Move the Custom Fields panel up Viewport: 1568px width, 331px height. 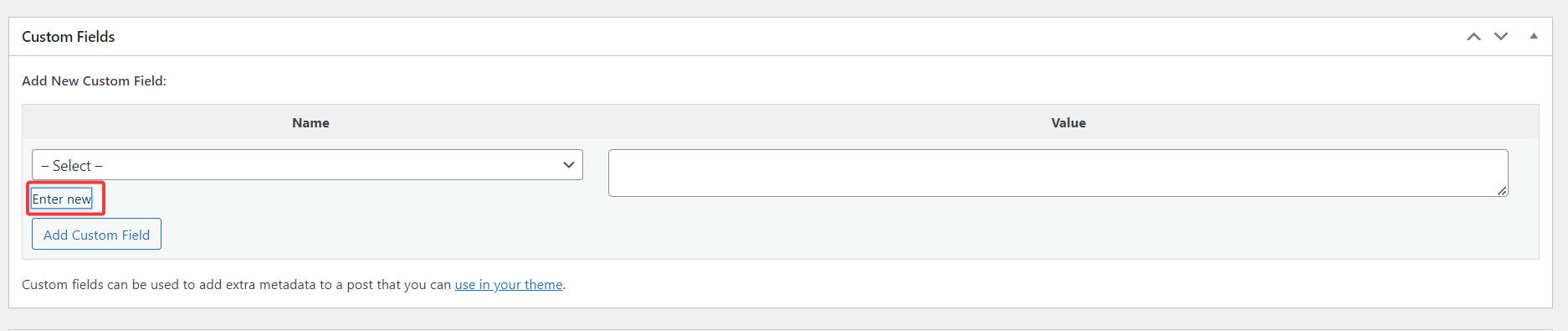[1473, 37]
